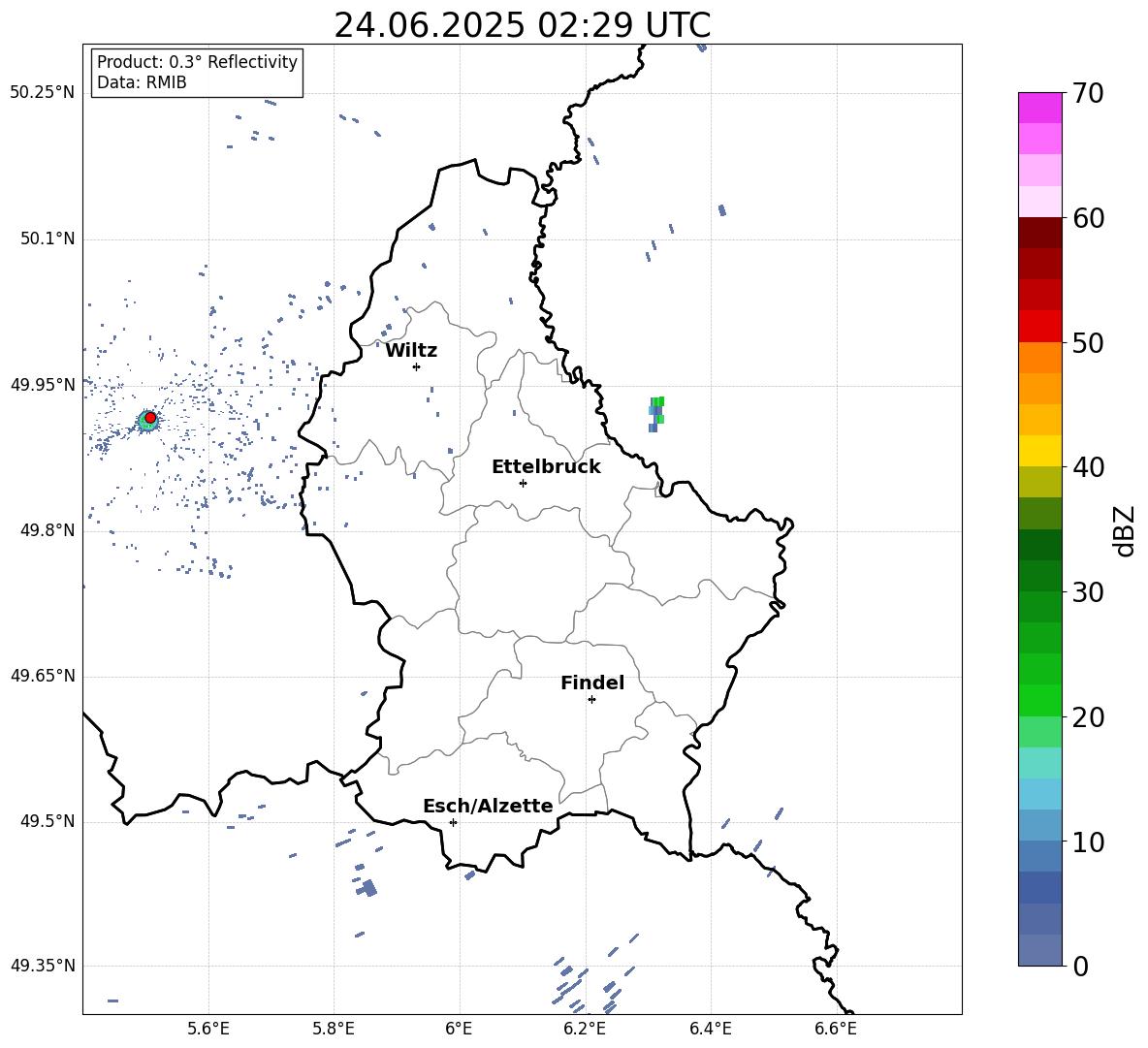Click the 6.6°E longitude label

(836, 1029)
